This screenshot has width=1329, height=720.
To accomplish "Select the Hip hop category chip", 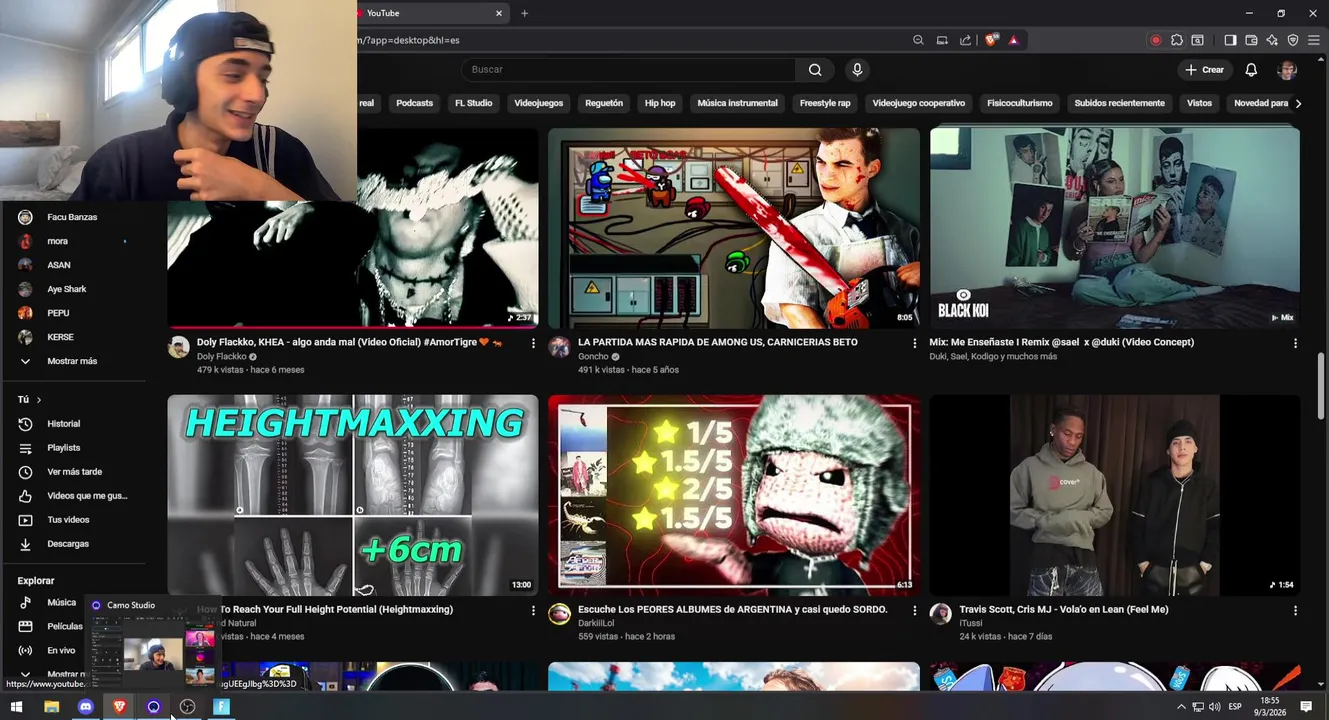I will pyautogui.click(x=660, y=103).
